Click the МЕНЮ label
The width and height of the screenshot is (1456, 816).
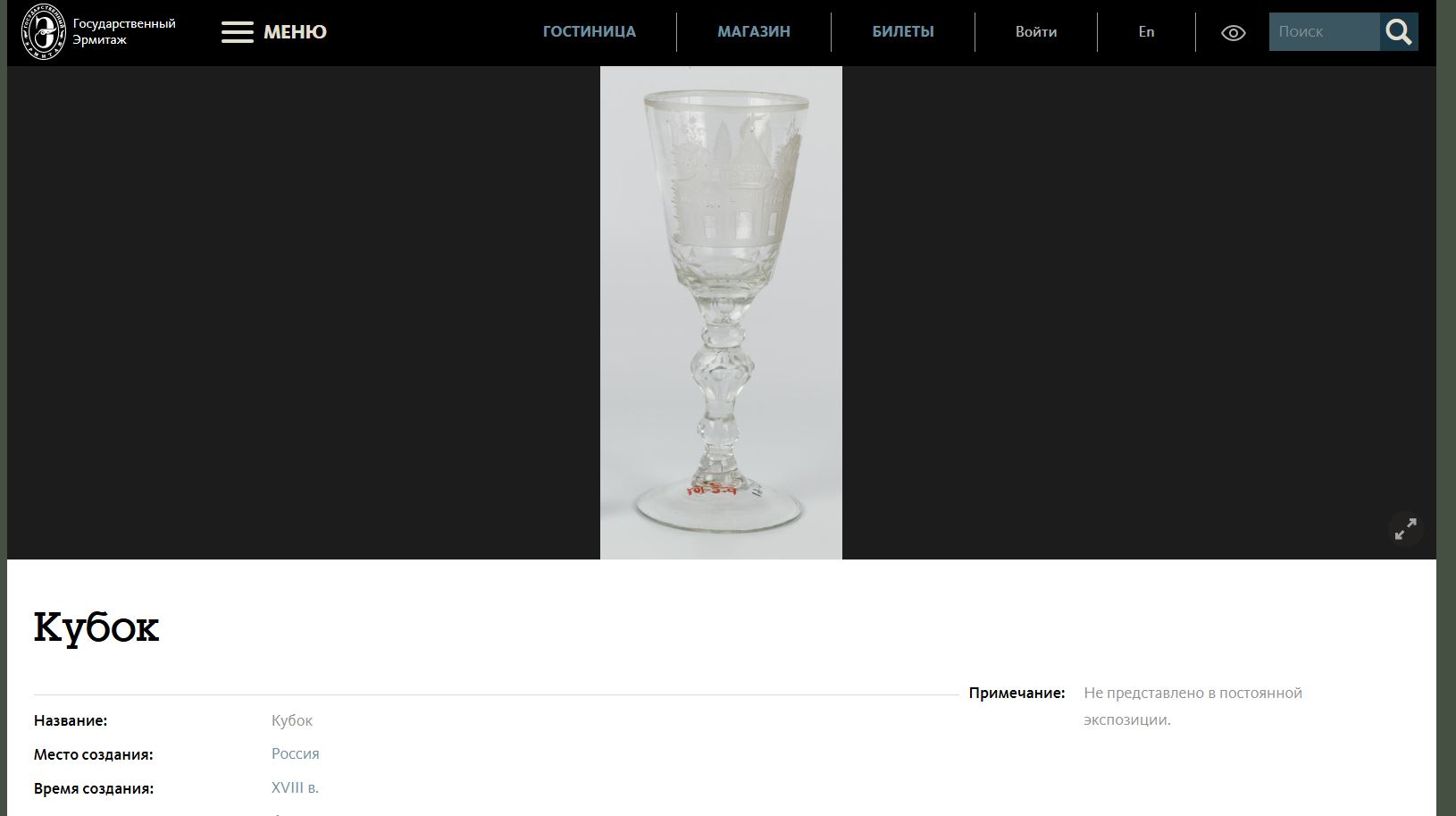(x=295, y=32)
